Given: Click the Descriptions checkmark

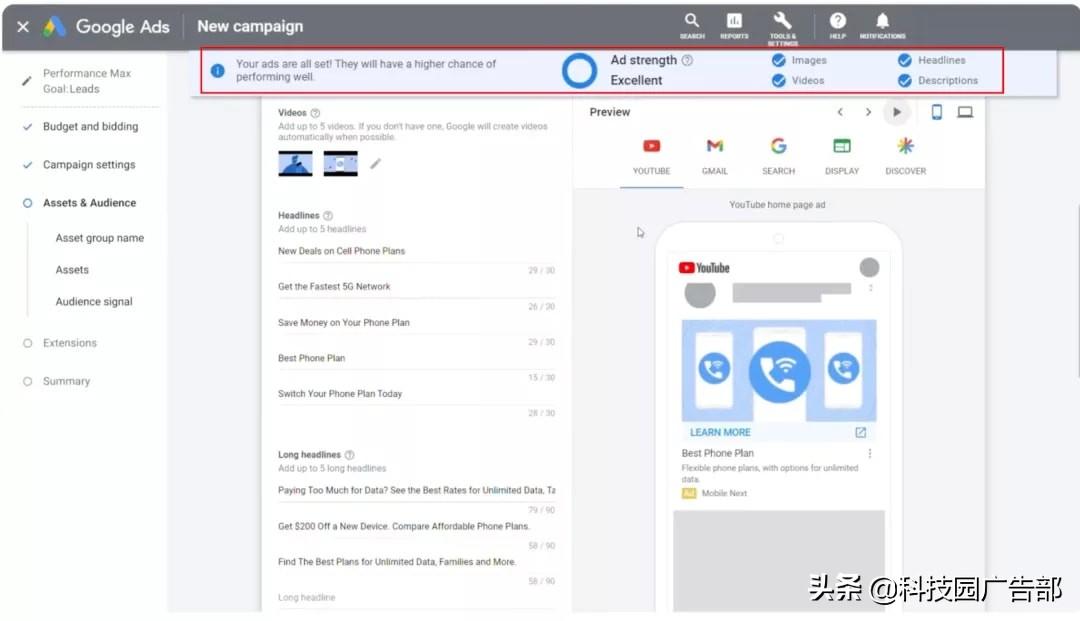Looking at the screenshot, I should [x=904, y=81].
